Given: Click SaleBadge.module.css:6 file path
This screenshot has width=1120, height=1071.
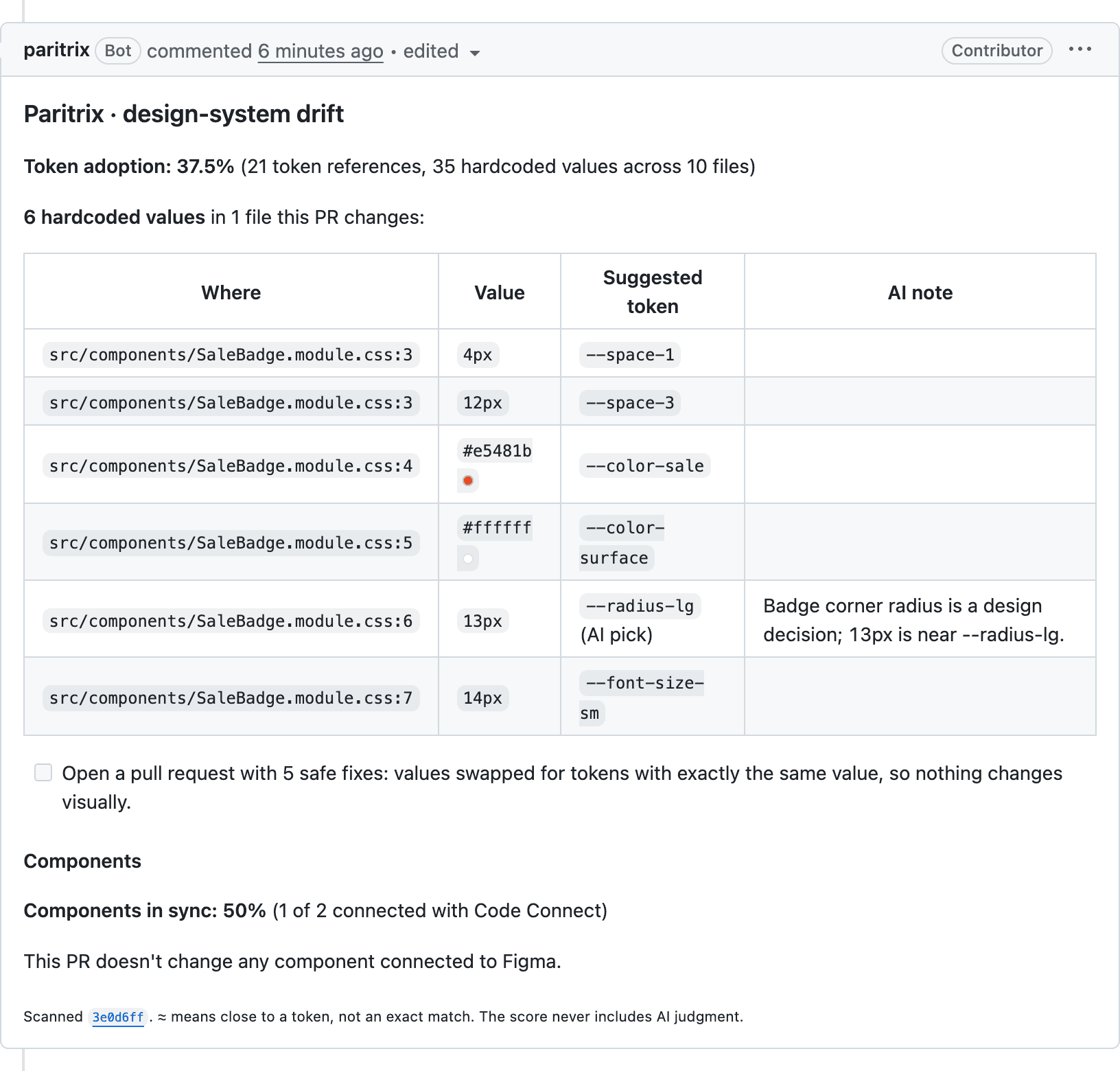Looking at the screenshot, I should [x=231, y=621].
